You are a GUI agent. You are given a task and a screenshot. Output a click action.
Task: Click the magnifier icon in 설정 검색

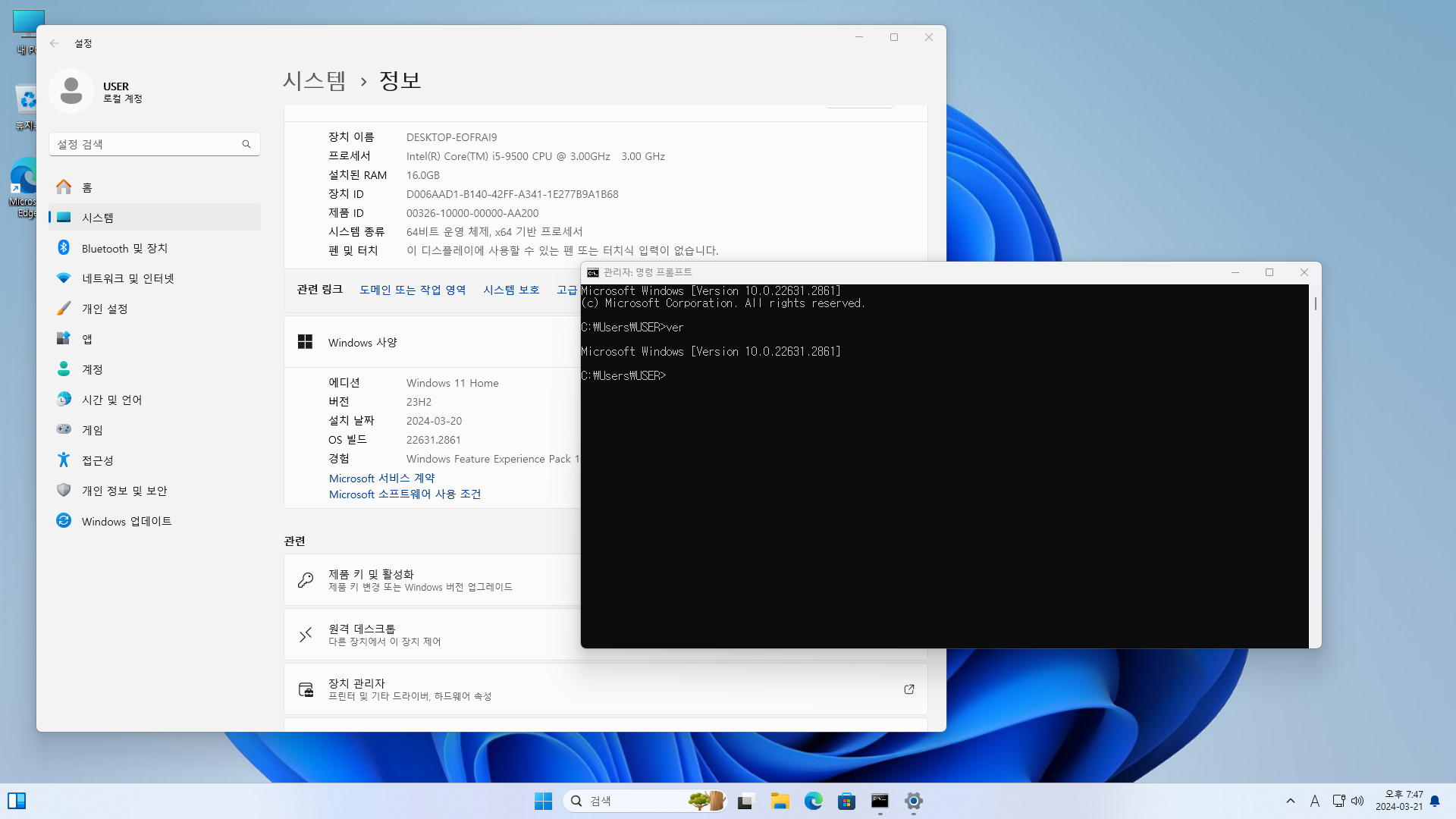pyautogui.click(x=246, y=144)
